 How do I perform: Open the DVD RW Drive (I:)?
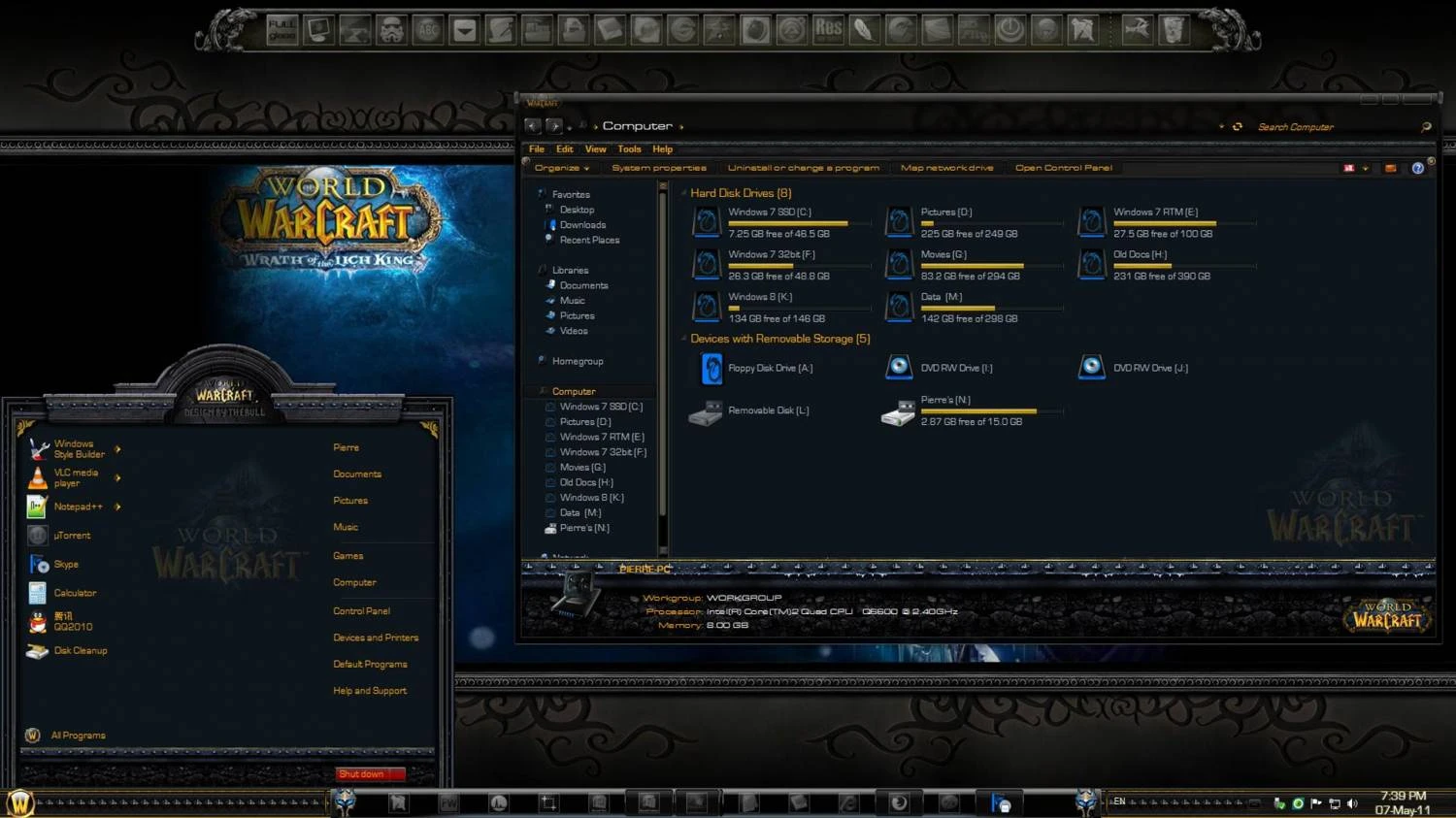tap(956, 368)
